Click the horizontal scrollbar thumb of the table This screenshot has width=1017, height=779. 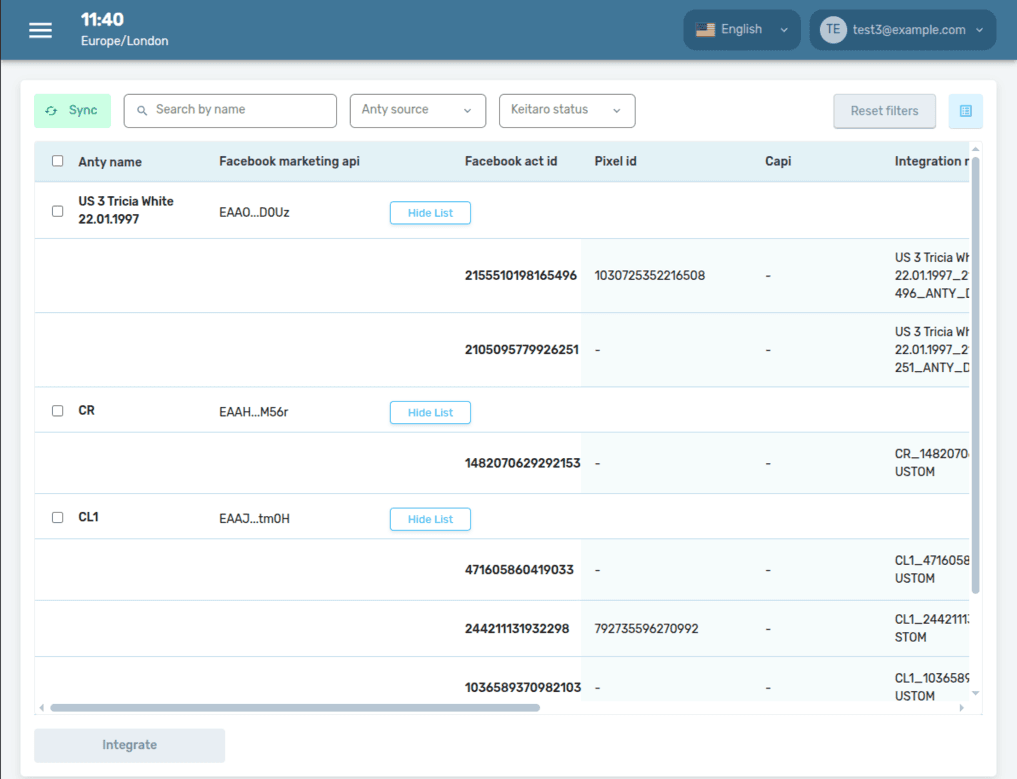click(295, 708)
